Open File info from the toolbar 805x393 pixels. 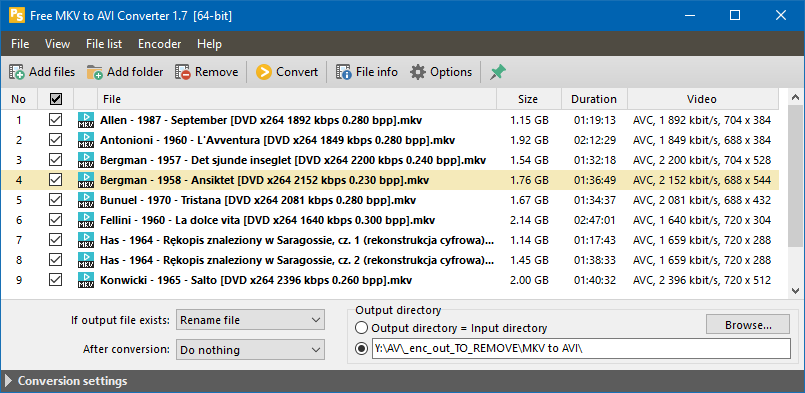[343, 72]
